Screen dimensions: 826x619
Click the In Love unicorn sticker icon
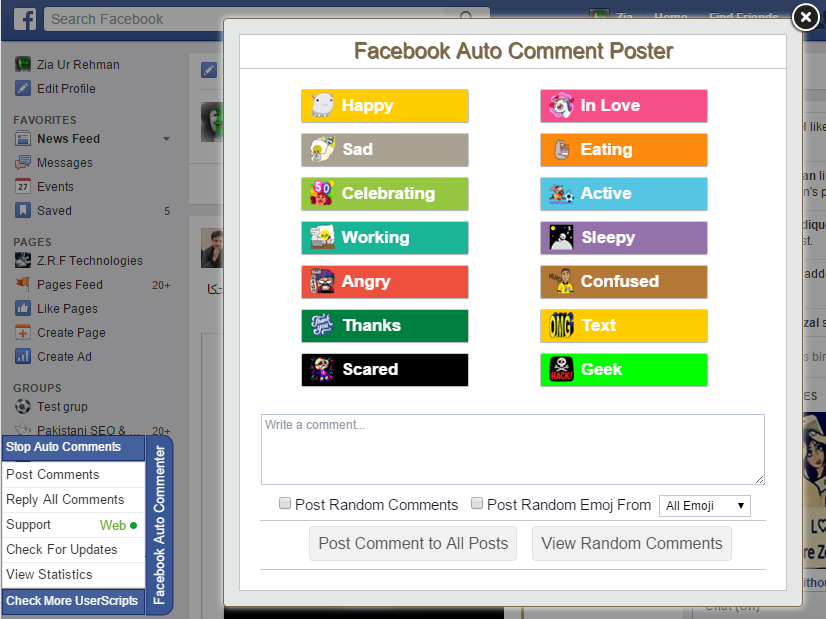coord(561,105)
